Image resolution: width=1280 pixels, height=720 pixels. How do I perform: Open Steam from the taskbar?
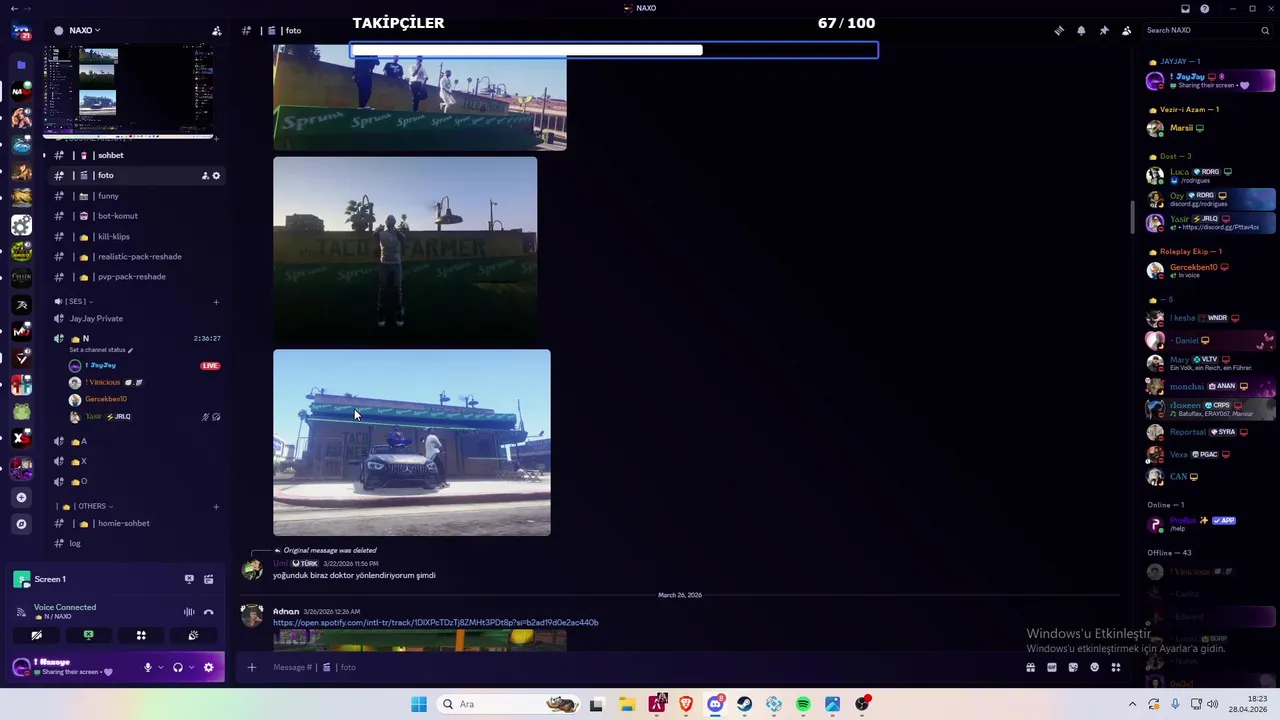click(745, 704)
